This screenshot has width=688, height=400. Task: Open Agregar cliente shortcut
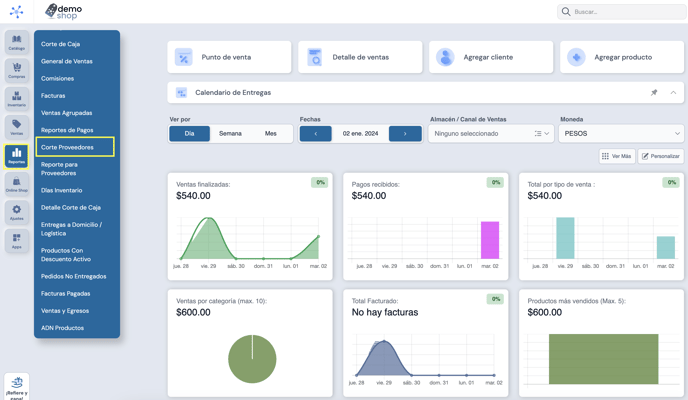tap(491, 57)
